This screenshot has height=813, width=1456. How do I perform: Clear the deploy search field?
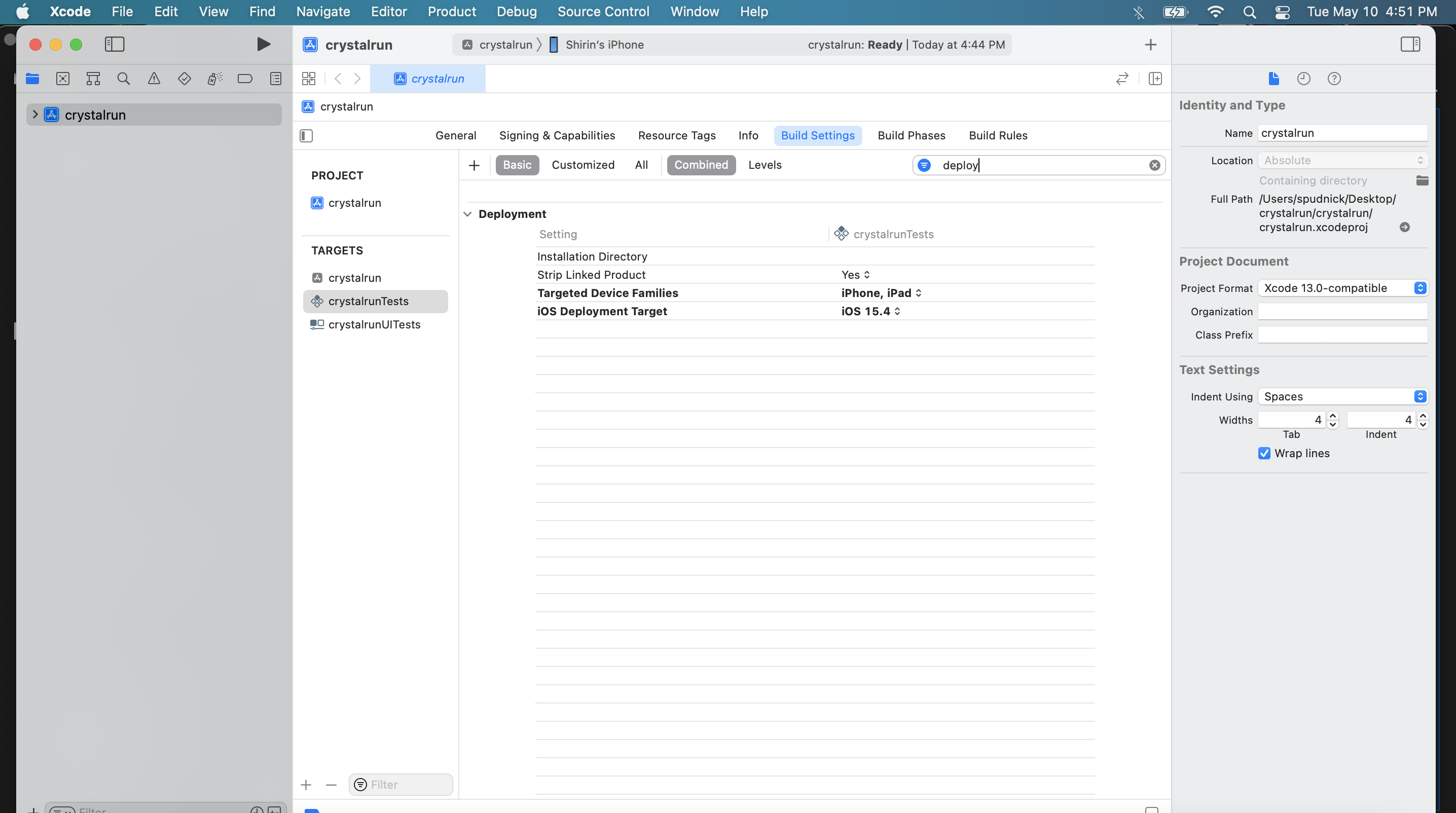[x=1154, y=165]
